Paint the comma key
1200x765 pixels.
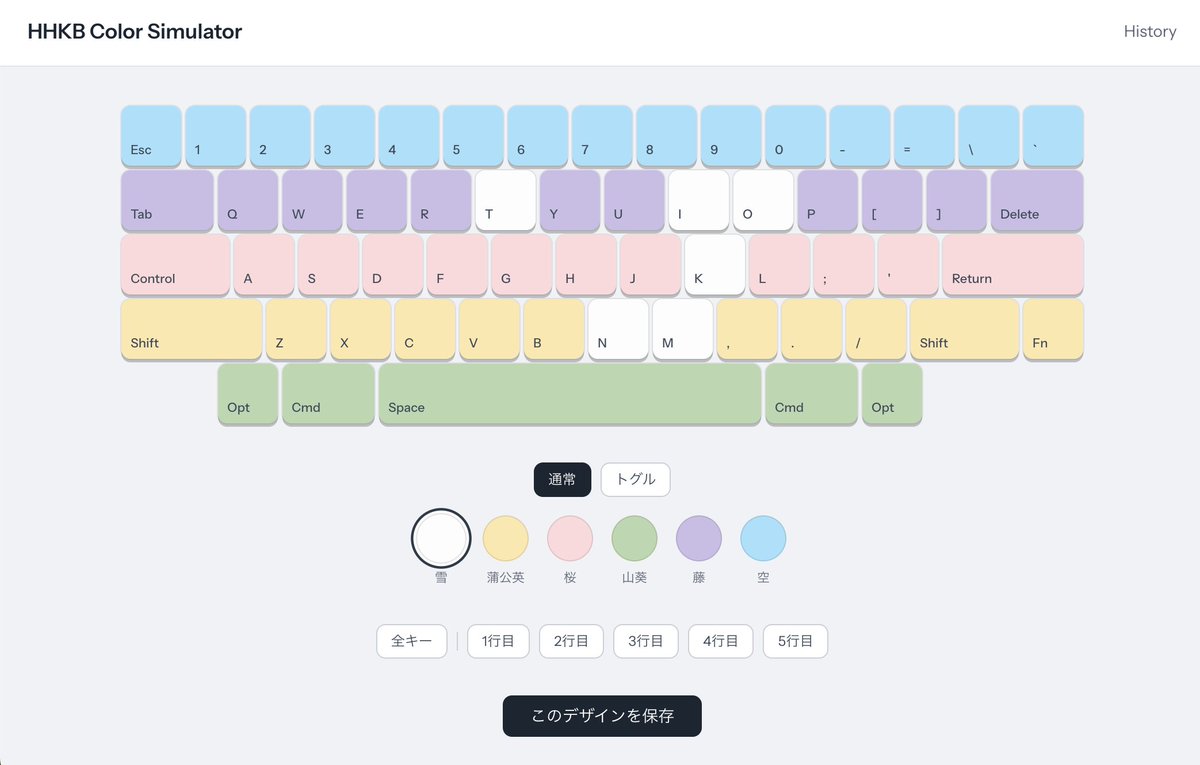coord(747,329)
